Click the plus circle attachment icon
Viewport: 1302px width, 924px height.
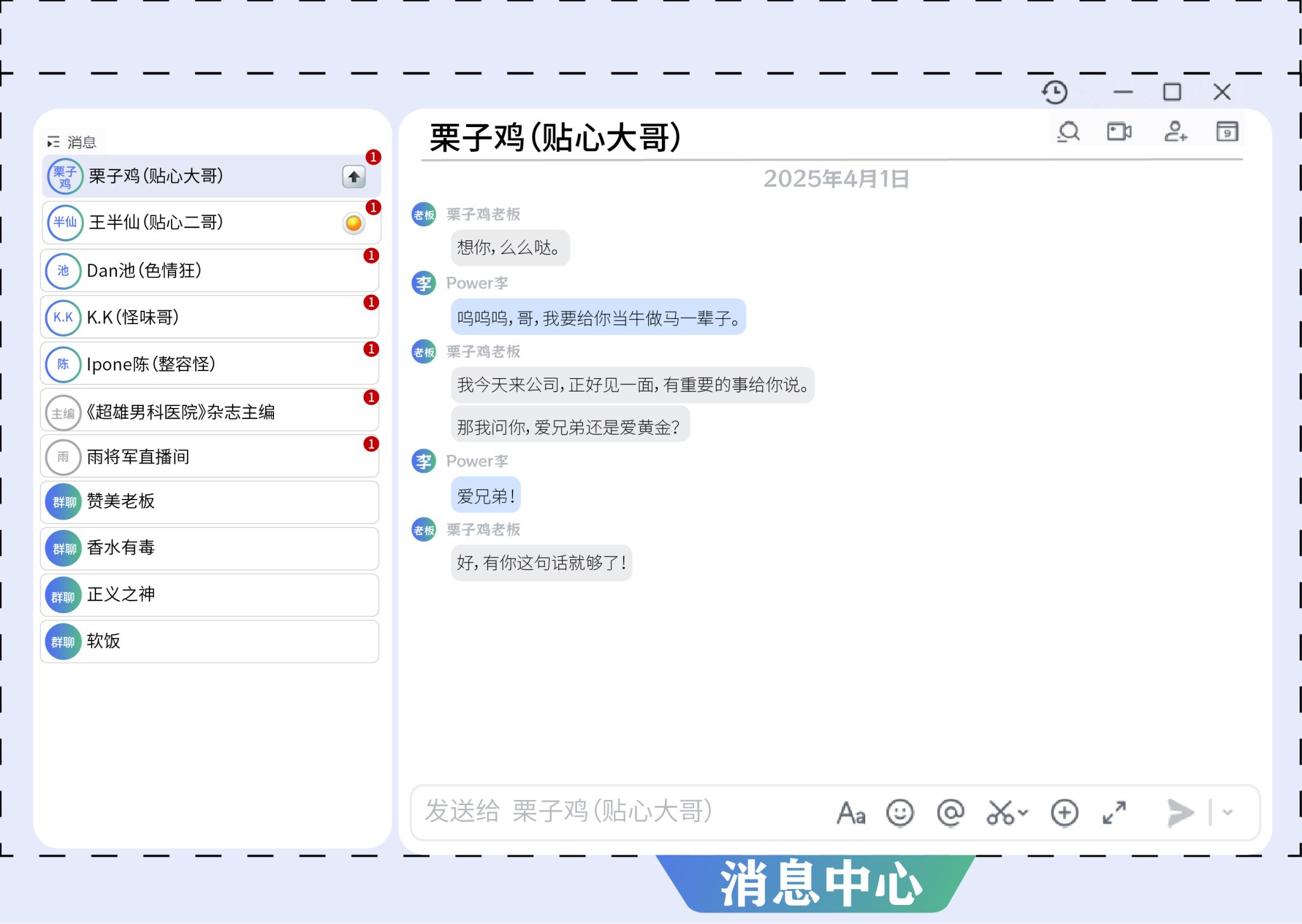(1064, 813)
